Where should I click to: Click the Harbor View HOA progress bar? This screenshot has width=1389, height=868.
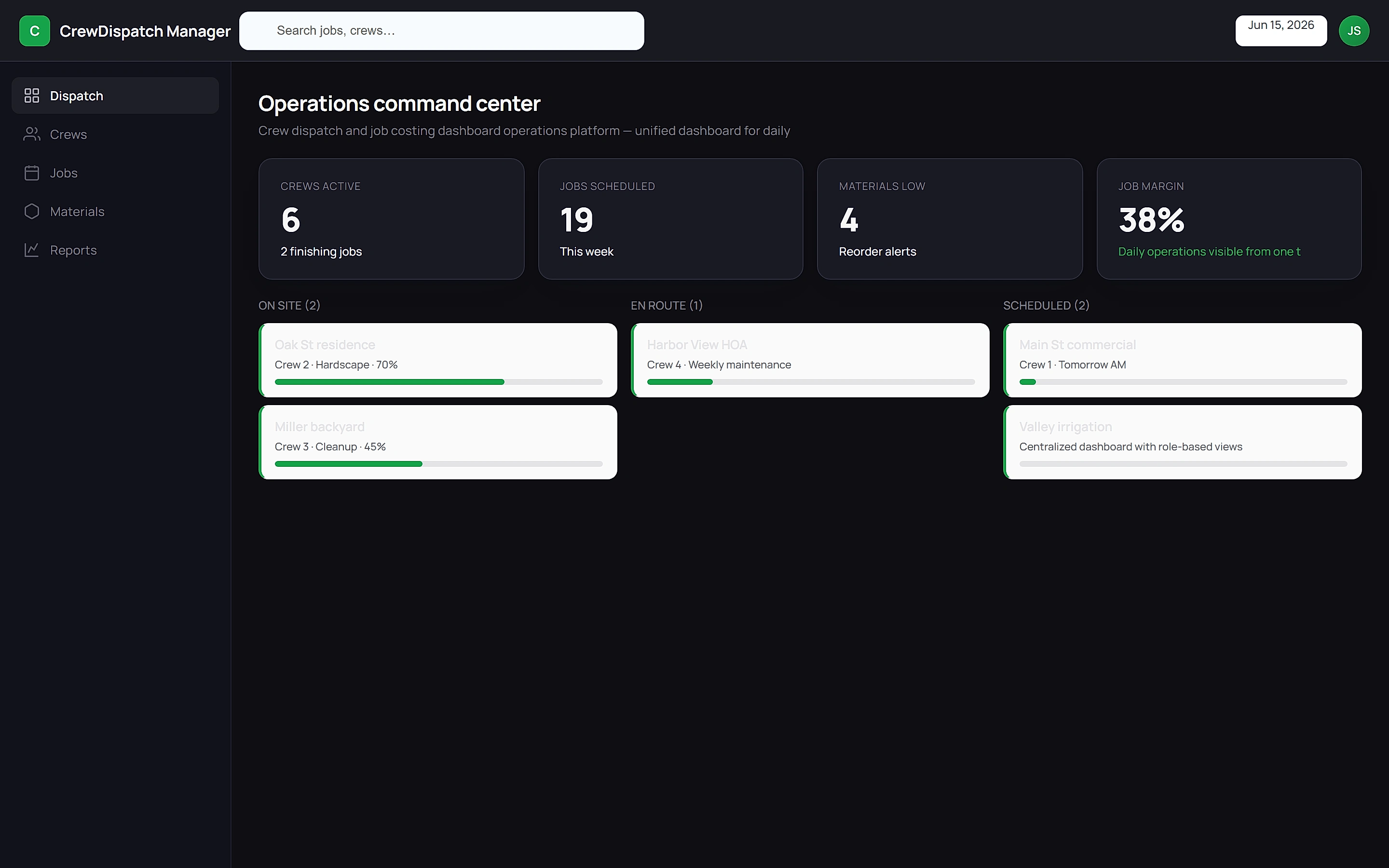pyautogui.click(x=811, y=382)
